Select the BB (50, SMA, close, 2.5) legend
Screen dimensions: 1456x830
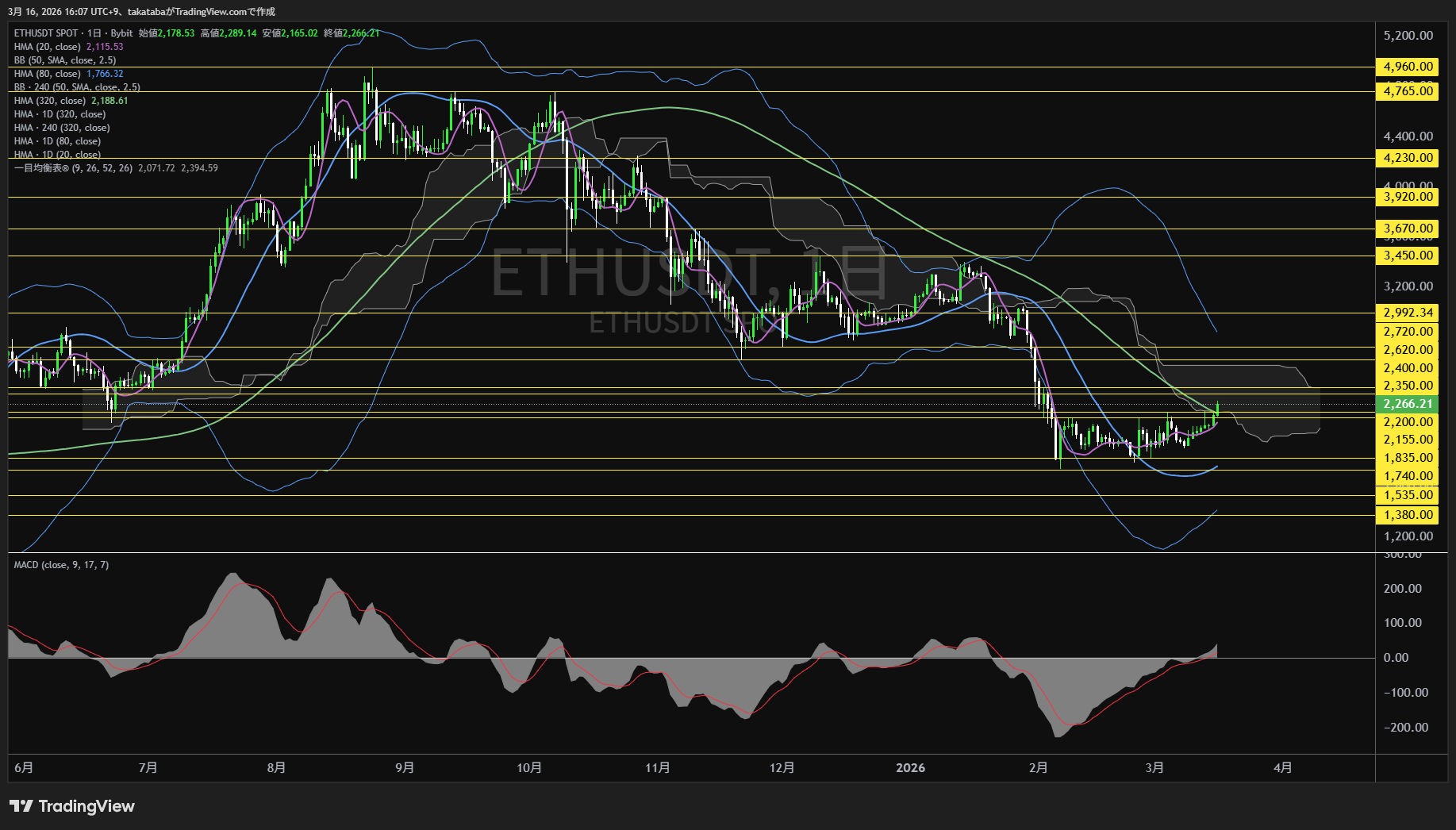[65, 60]
